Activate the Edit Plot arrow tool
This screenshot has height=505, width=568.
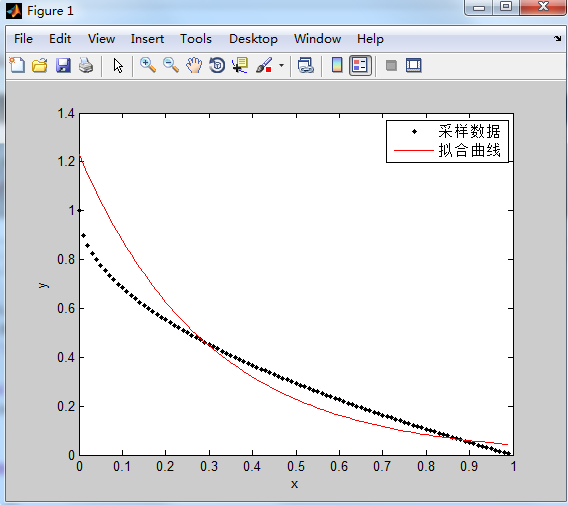[x=118, y=66]
